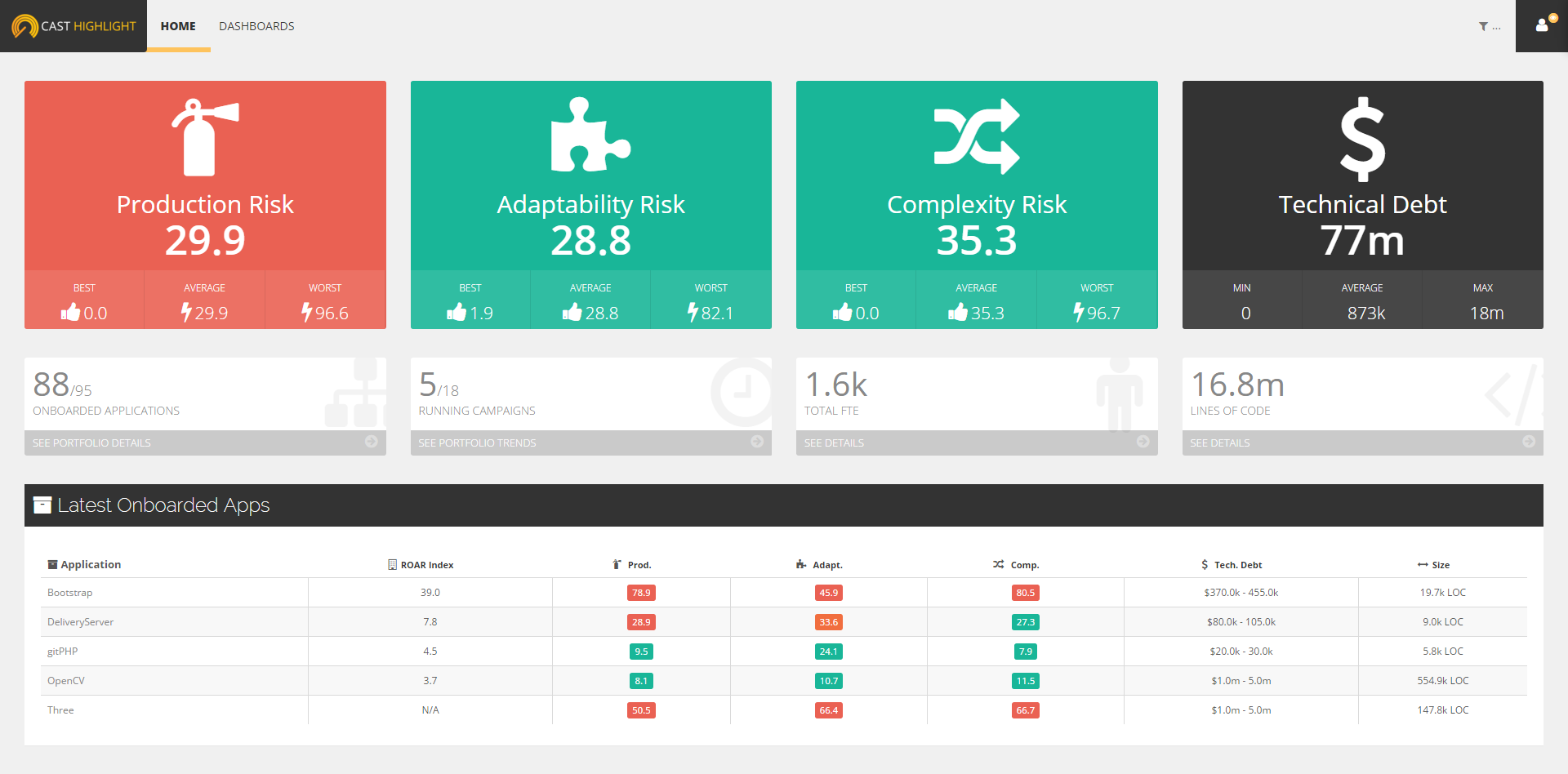The width and height of the screenshot is (1568, 774).
Task: Click the Size column header
Action: click(x=1433, y=565)
